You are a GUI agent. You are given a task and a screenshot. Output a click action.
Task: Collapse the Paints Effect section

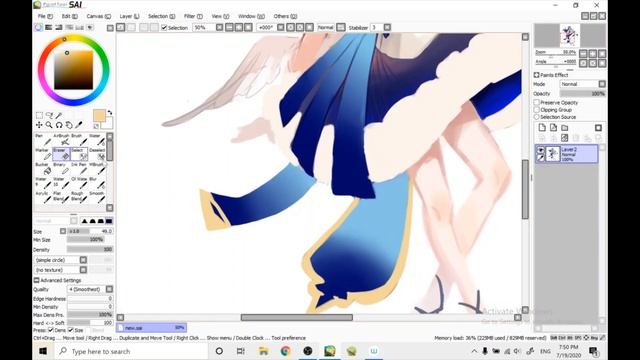click(537, 75)
